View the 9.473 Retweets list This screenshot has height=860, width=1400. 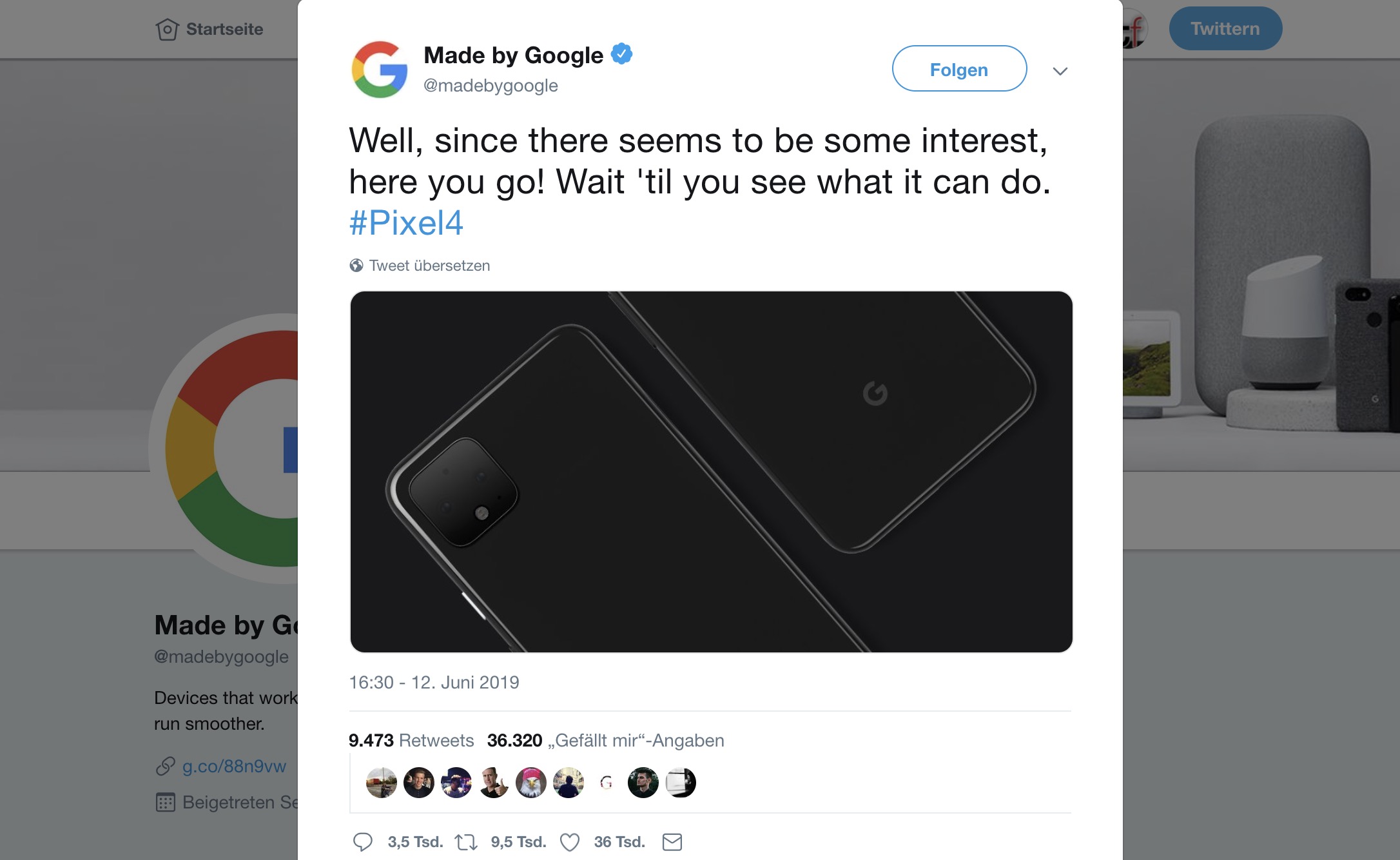(x=411, y=740)
